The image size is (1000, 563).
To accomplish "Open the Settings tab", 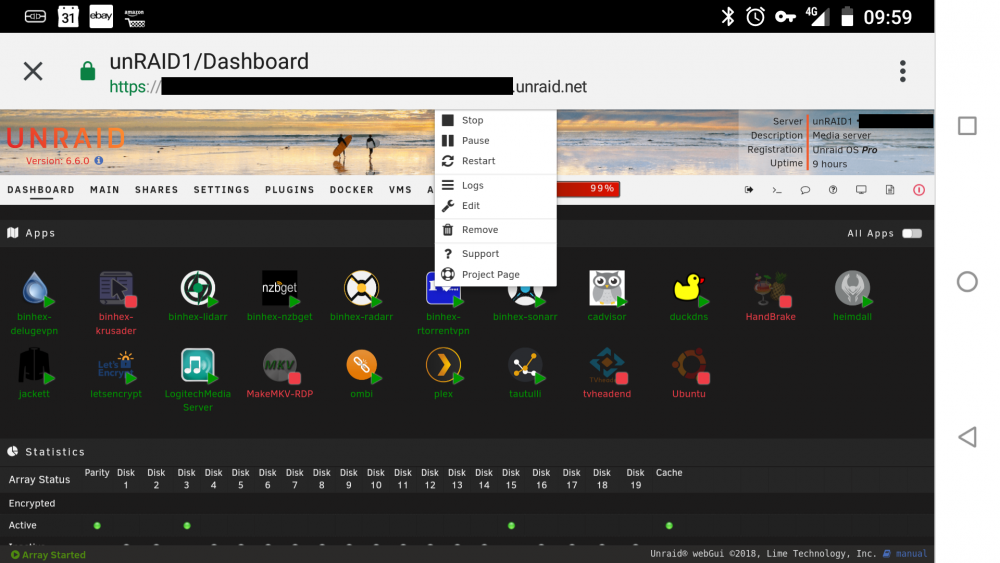I will 221,190.
